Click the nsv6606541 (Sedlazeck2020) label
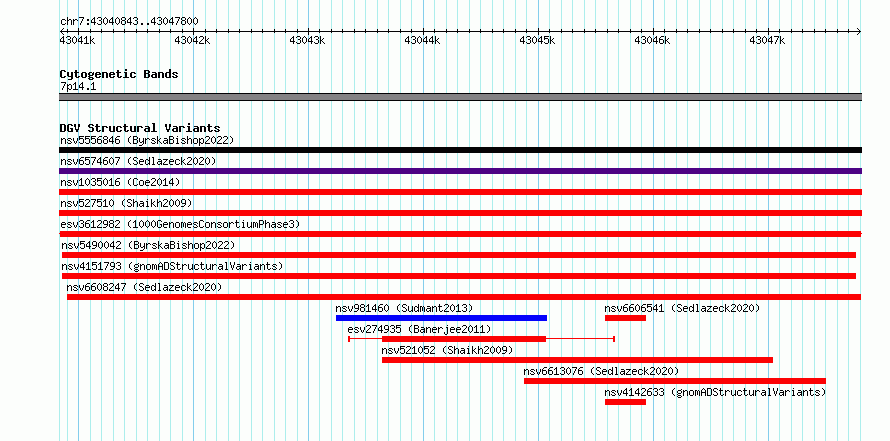Image resolution: width=890 pixels, height=441 pixels. 682,308
